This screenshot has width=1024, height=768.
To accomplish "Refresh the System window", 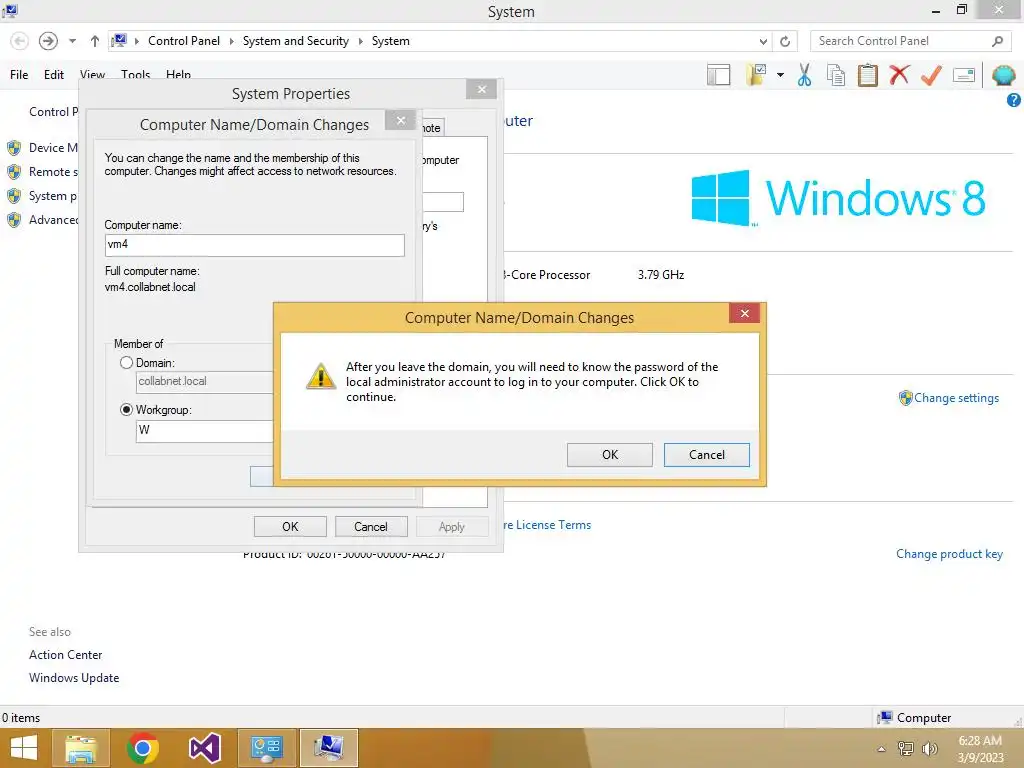I will click(785, 41).
